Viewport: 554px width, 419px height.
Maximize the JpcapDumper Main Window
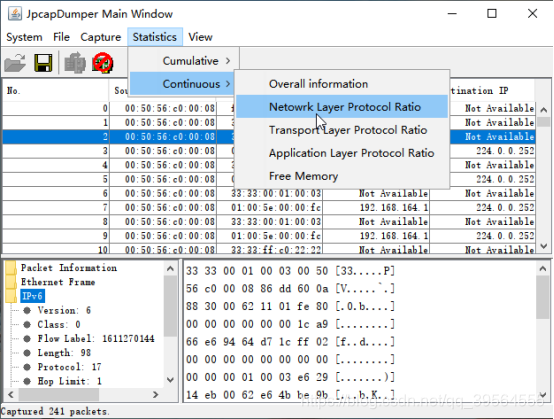[x=492, y=14]
